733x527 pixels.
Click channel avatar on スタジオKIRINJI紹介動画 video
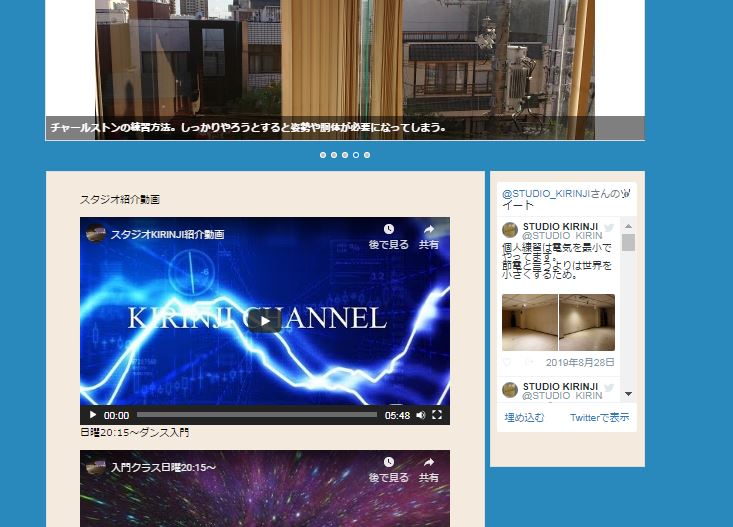pyautogui.click(x=96, y=234)
